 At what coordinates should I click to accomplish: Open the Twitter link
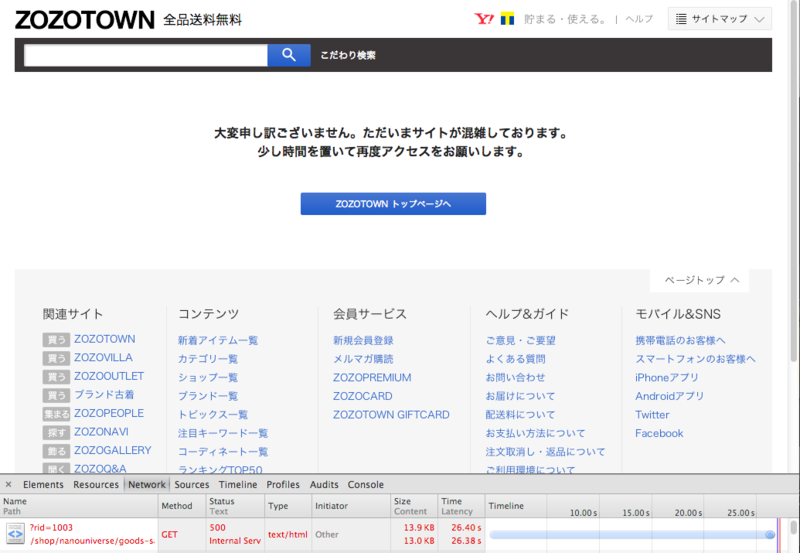tap(652, 415)
